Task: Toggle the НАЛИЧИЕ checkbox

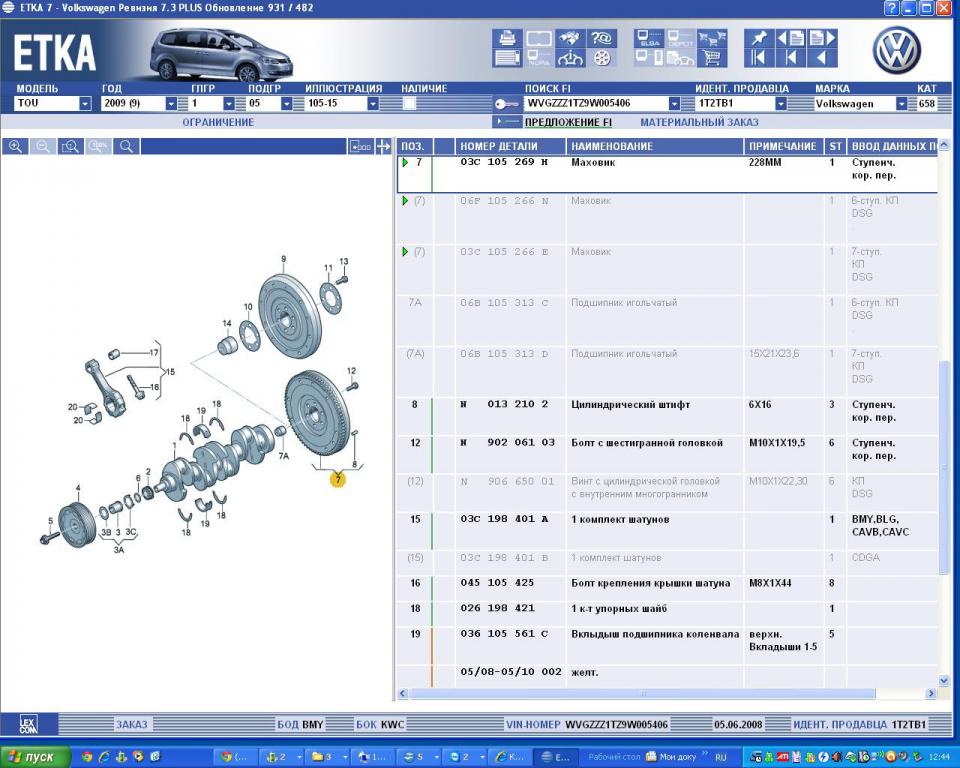Action: click(x=409, y=103)
